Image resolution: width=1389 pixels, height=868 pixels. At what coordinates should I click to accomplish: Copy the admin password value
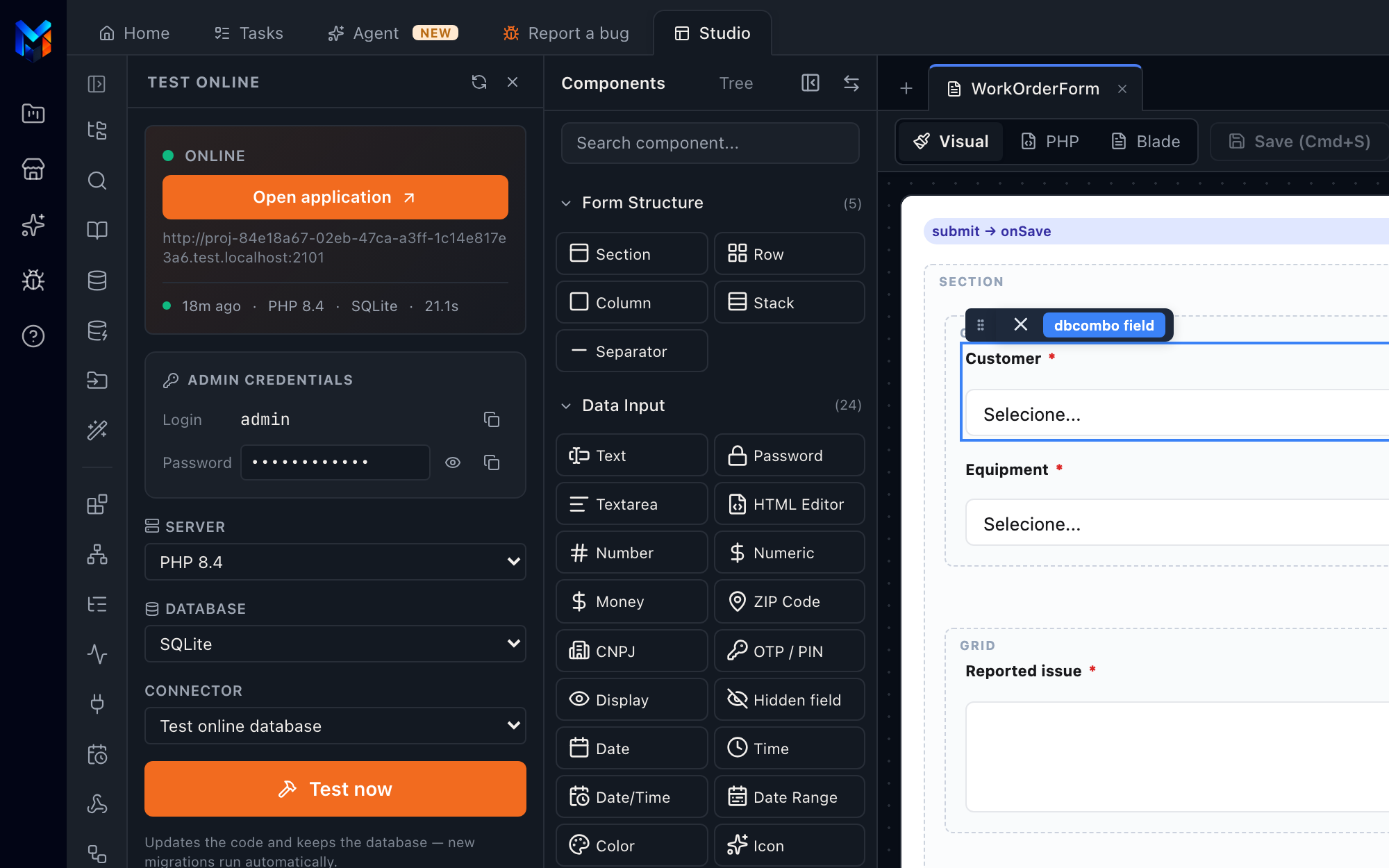click(492, 462)
